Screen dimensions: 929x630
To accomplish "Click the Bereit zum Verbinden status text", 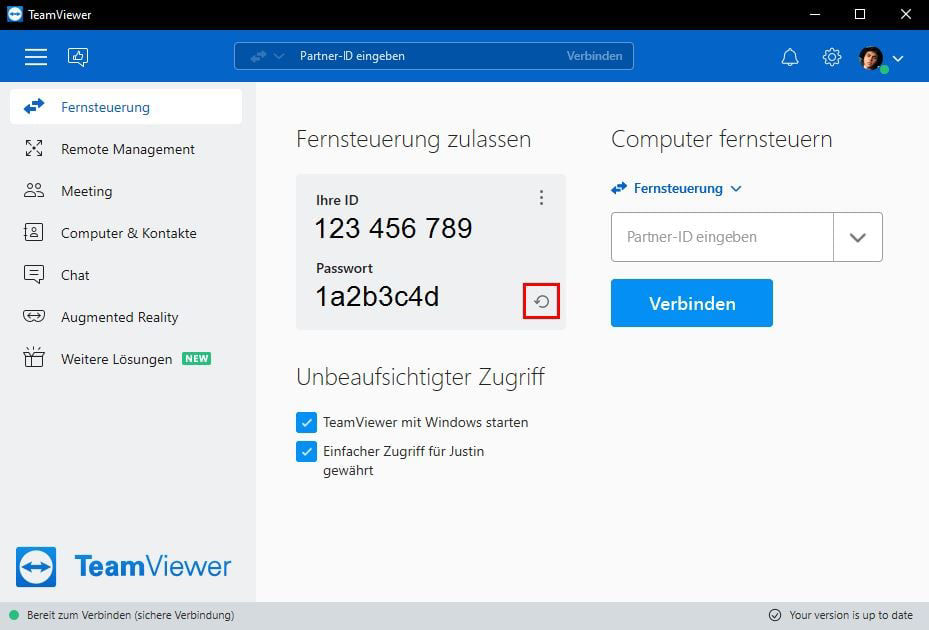I will (x=130, y=615).
